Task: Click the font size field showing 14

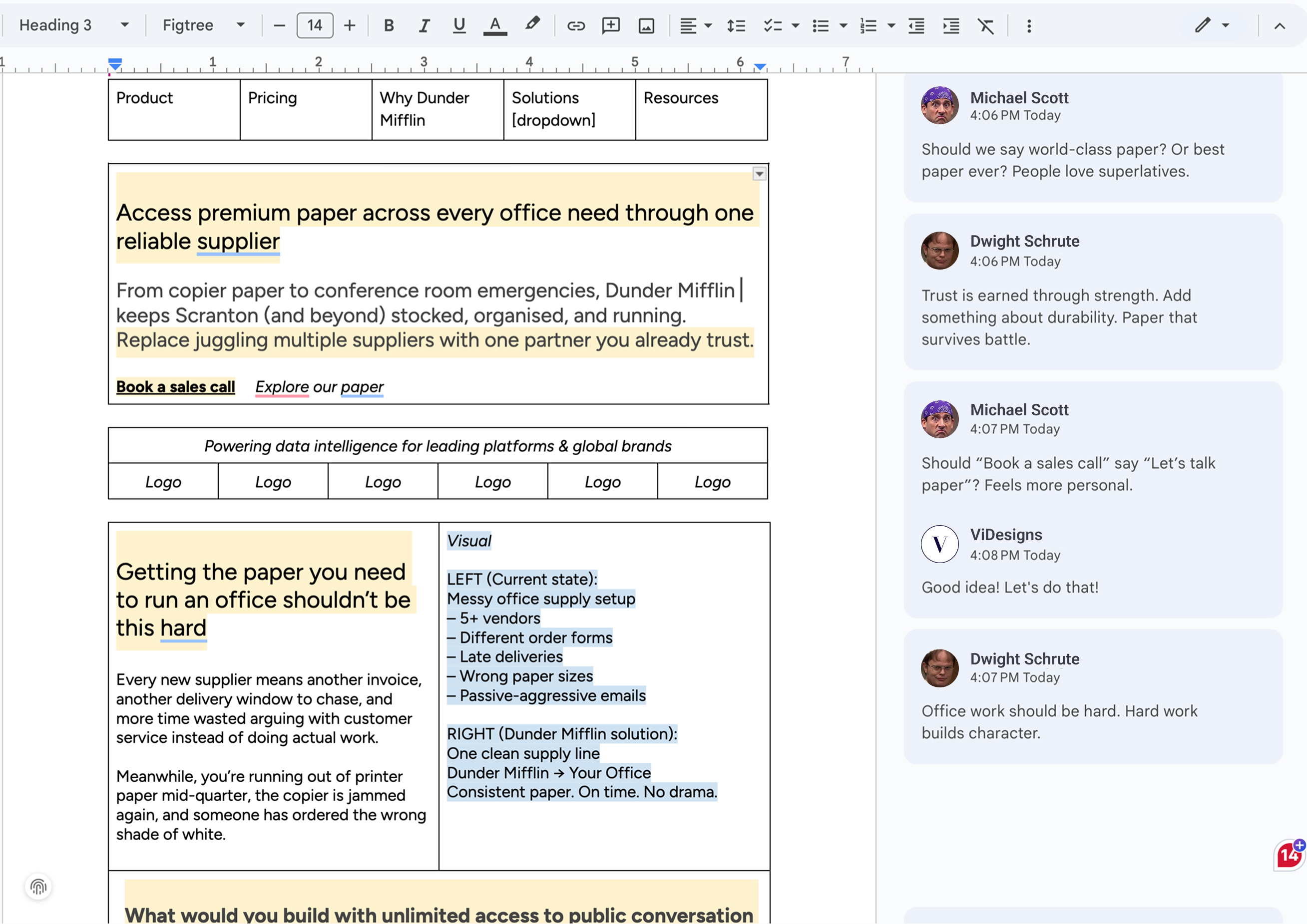Action: (x=315, y=25)
